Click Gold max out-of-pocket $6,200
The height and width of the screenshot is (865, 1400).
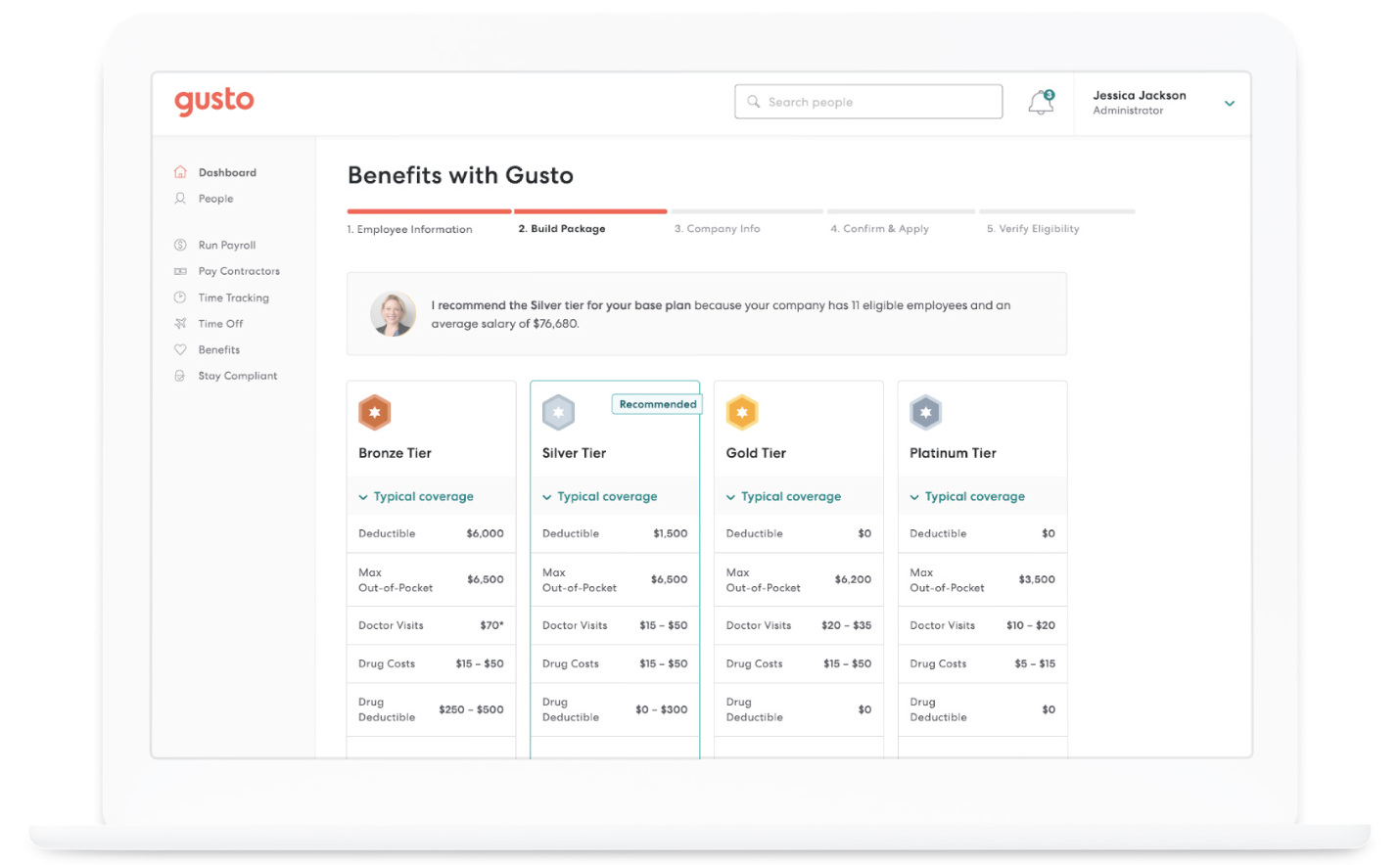point(853,579)
